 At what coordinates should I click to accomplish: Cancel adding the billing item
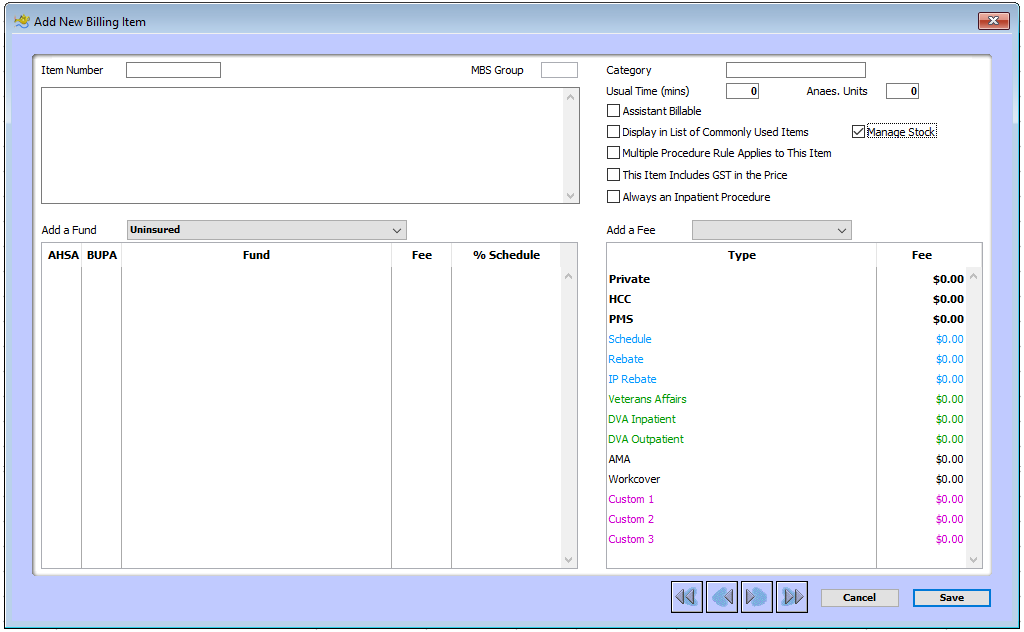coord(859,597)
